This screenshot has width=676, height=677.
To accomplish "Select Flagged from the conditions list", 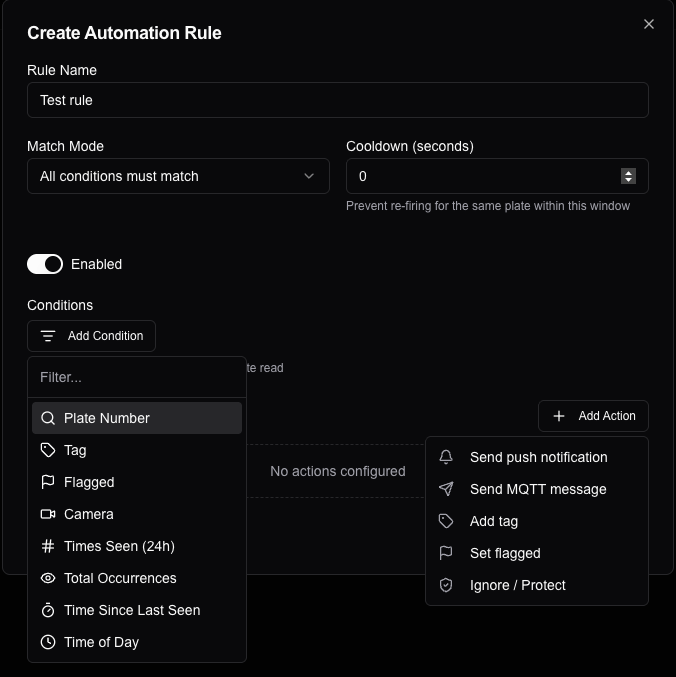I will 89,482.
